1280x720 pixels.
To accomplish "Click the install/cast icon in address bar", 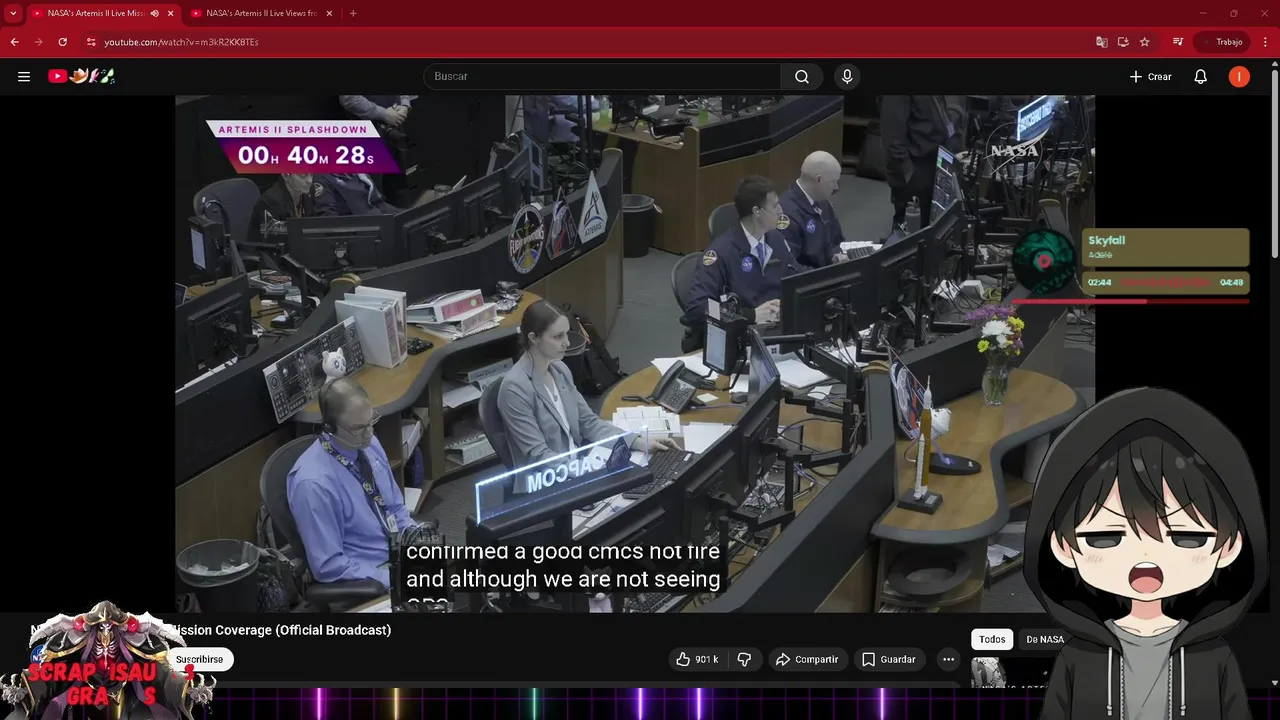I will (x=1123, y=42).
